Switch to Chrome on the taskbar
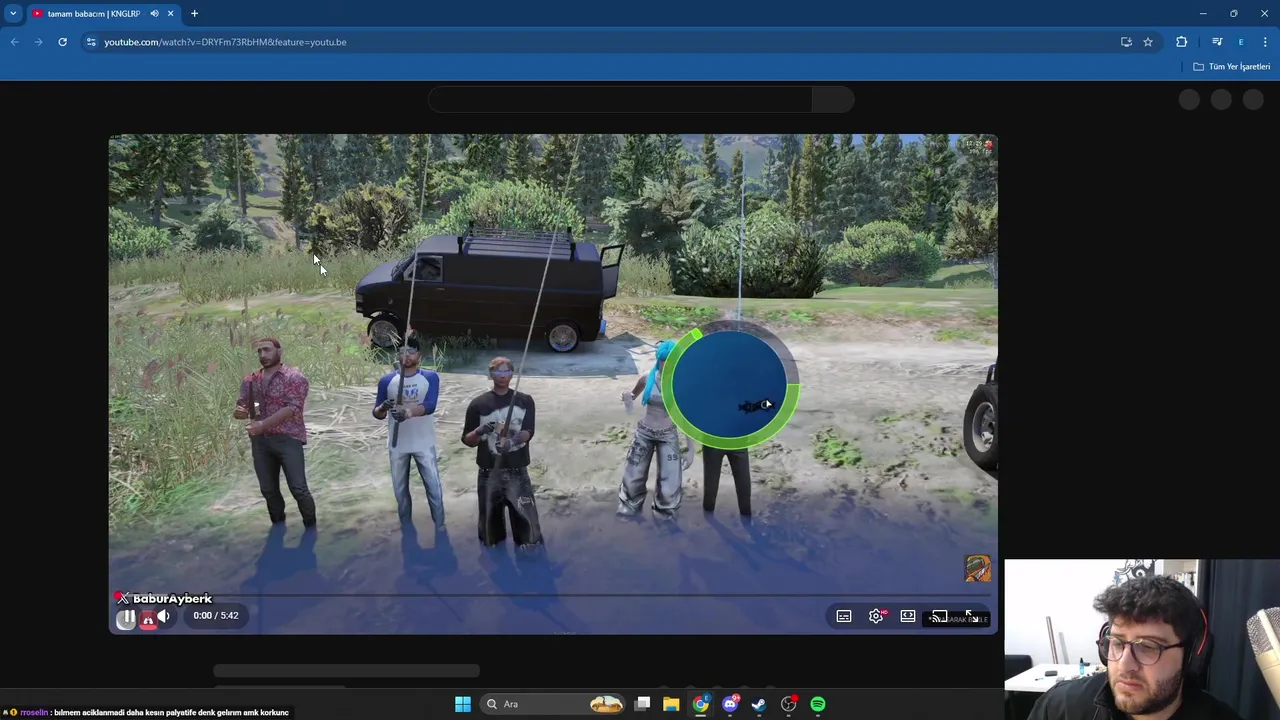This screenshot has width=1280, height=720. [x=701, y=704]
